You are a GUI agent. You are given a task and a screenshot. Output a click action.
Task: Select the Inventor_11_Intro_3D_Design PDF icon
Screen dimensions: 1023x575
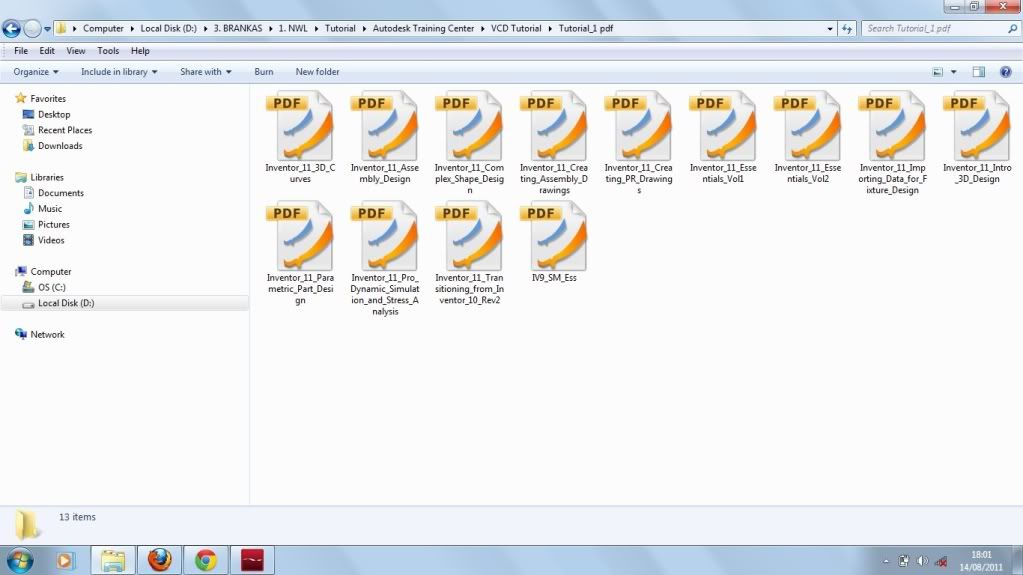pos(977,126)
